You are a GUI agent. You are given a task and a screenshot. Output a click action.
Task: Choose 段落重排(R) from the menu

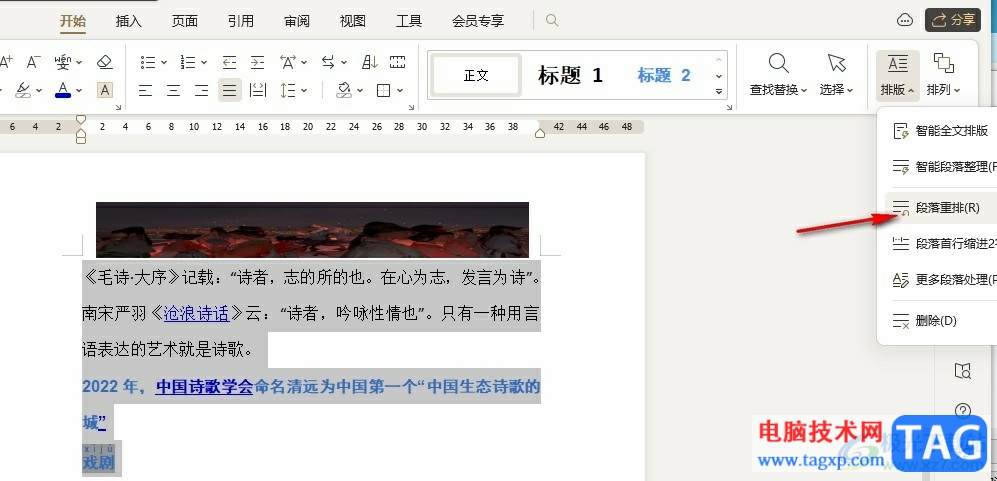tap(941, 207)
